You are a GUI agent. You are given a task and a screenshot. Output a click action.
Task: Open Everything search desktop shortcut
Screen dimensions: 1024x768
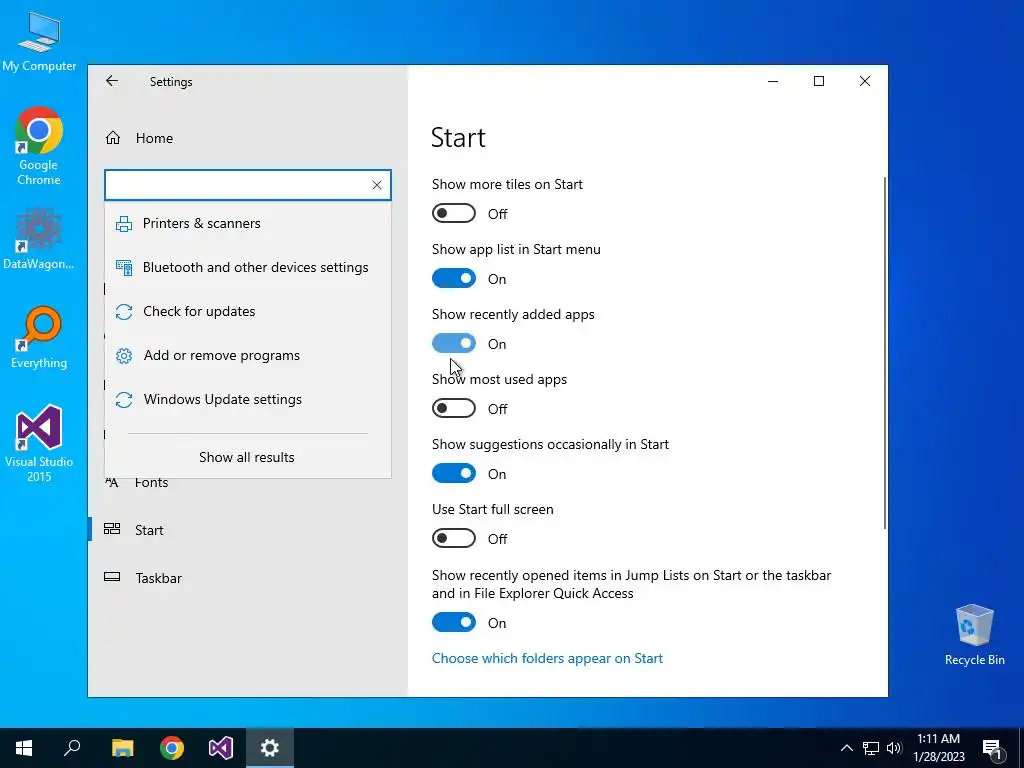pyautogui.click(x=39, y=338)
